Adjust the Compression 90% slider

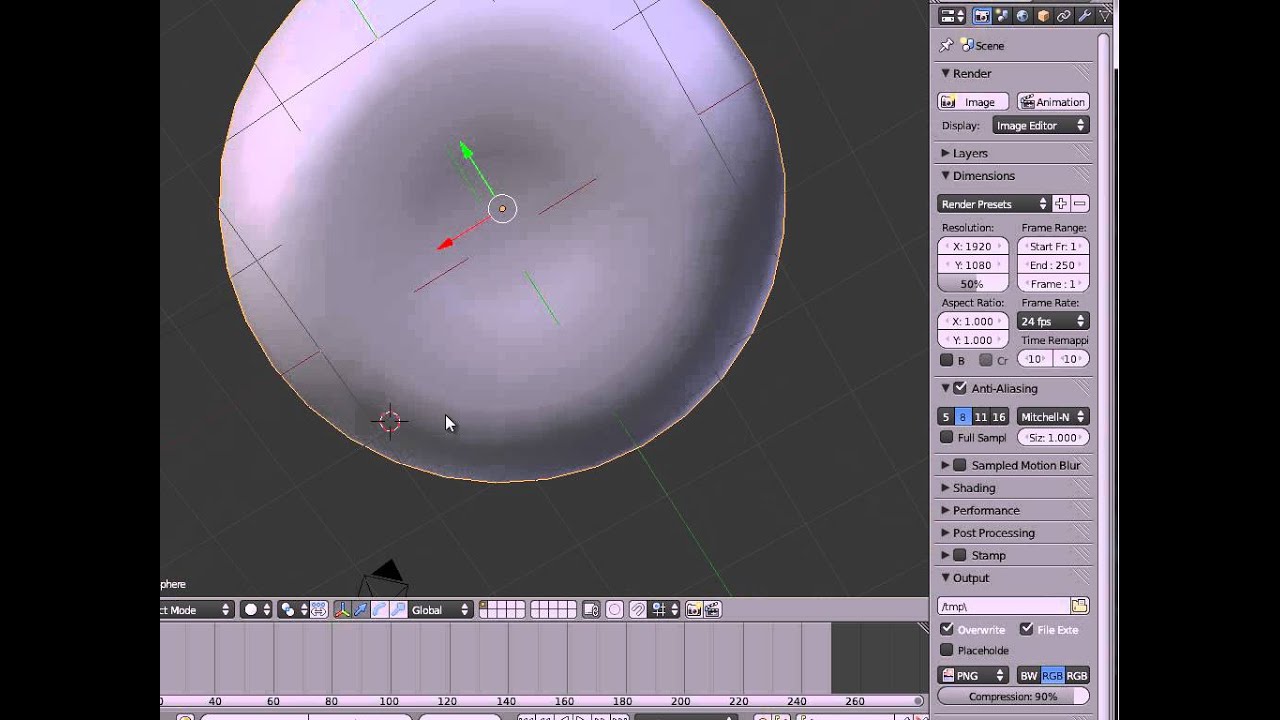(x=1013, y=696)
